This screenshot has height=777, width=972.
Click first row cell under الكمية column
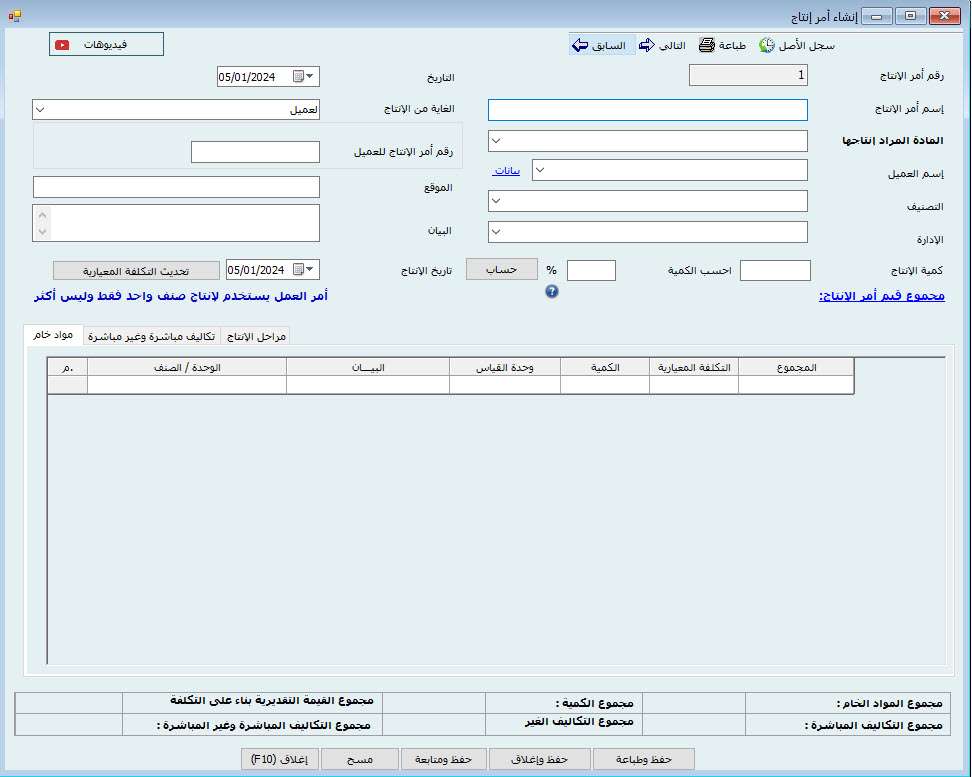coord(605,384)
